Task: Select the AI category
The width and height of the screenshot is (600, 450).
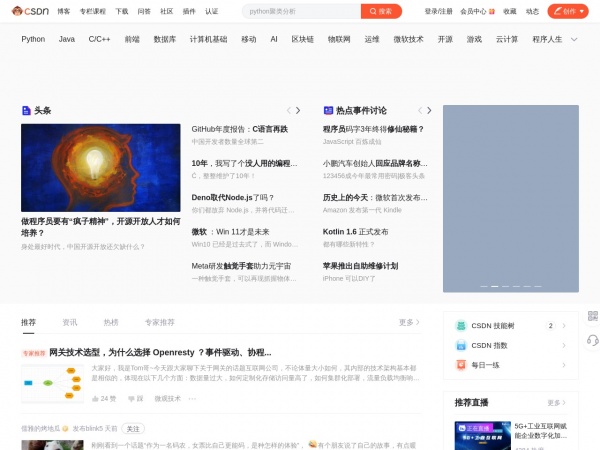Action: (274, 39)
